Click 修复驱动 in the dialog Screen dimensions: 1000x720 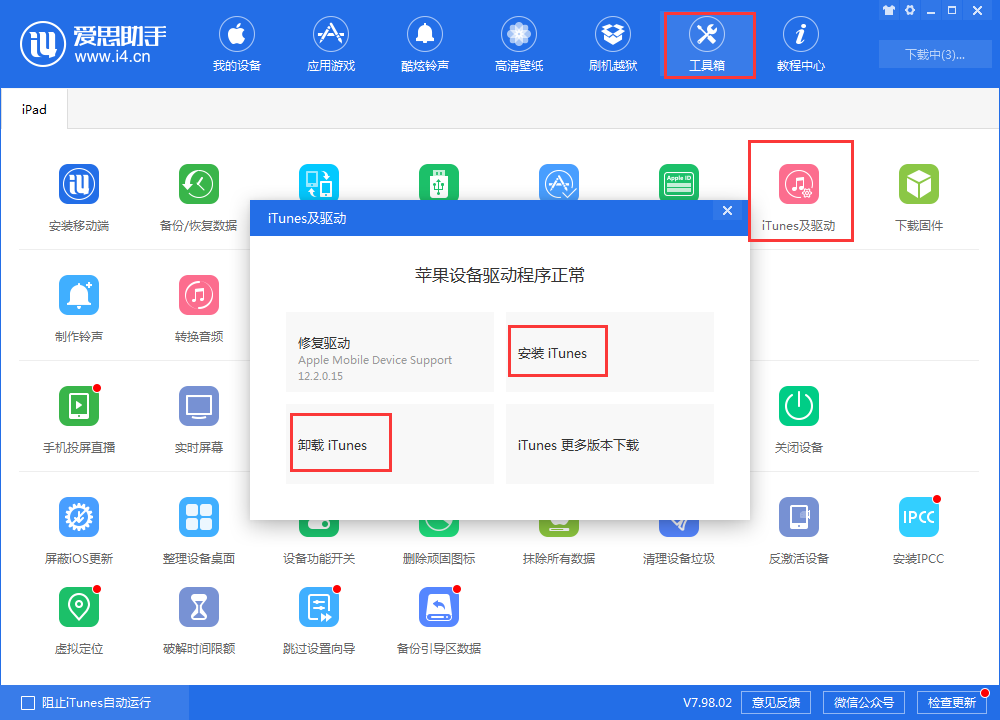pyautogui.click(x=390, y=352)
